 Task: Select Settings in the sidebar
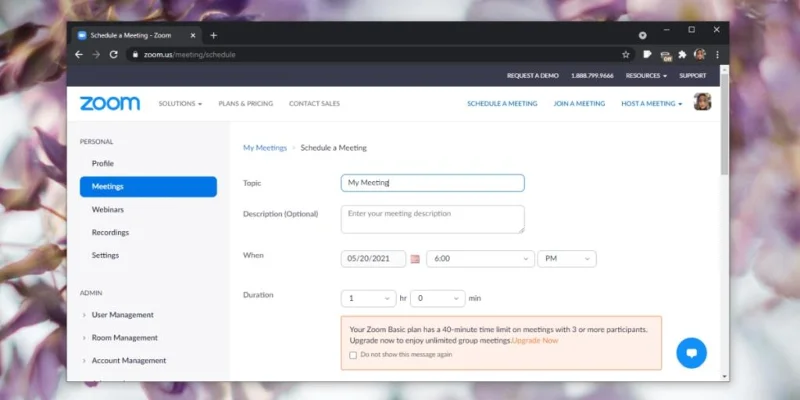pos(105,255)
